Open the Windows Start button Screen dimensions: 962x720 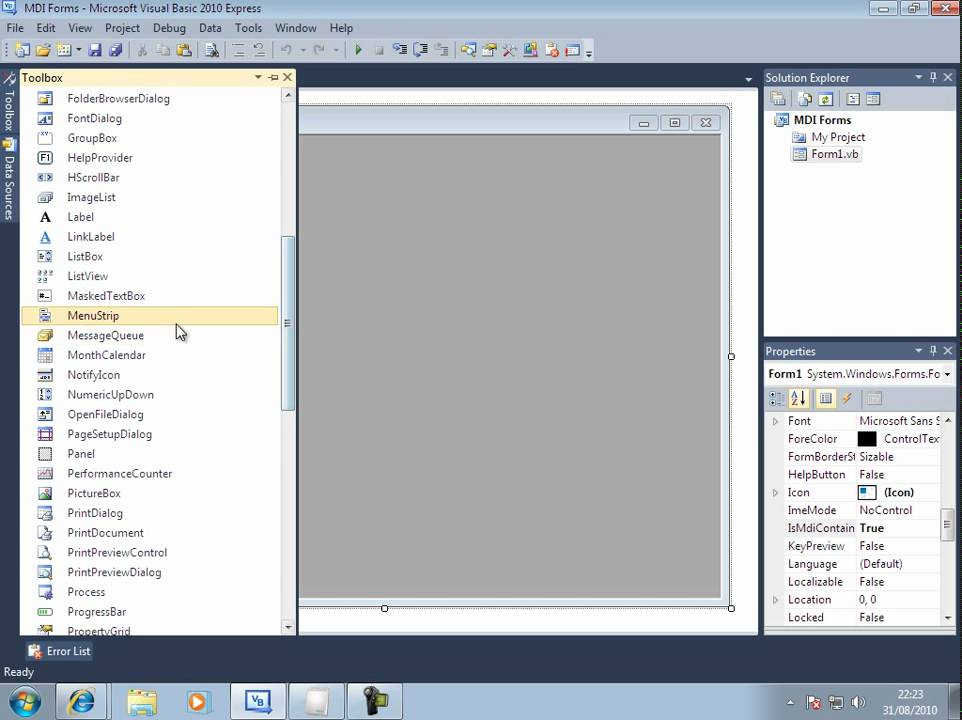(x=25, y=702)
